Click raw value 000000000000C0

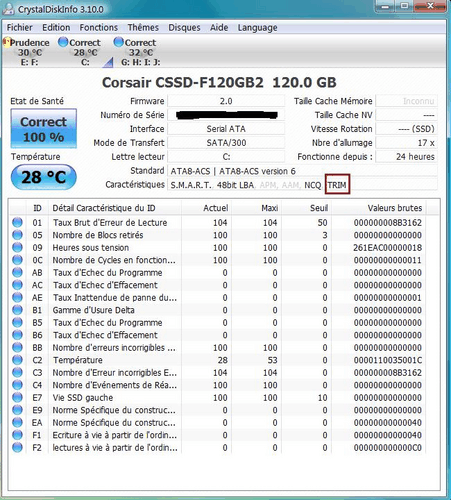point(388,448)
